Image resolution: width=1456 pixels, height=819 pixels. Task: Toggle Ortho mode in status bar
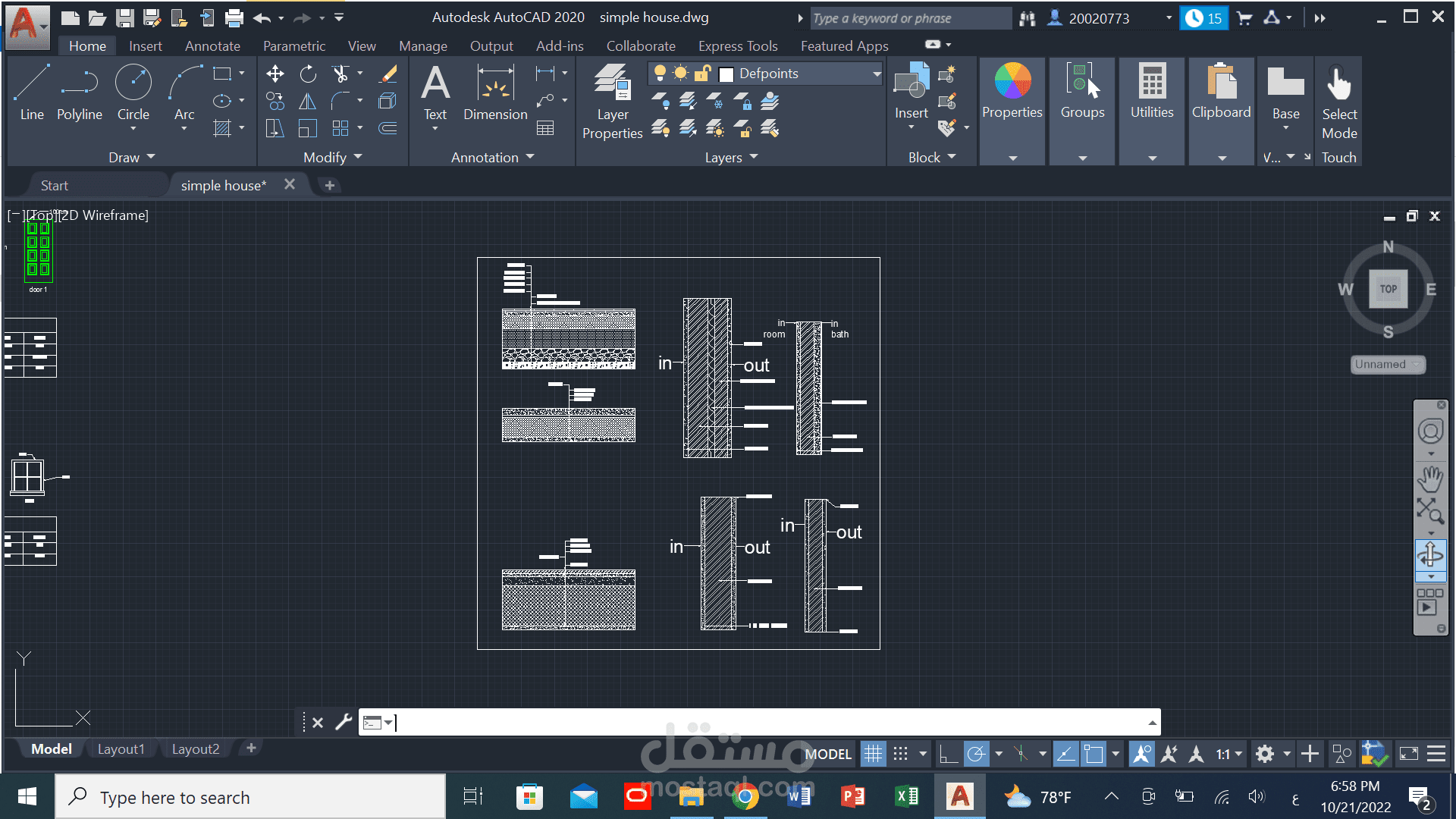point(948,754)
